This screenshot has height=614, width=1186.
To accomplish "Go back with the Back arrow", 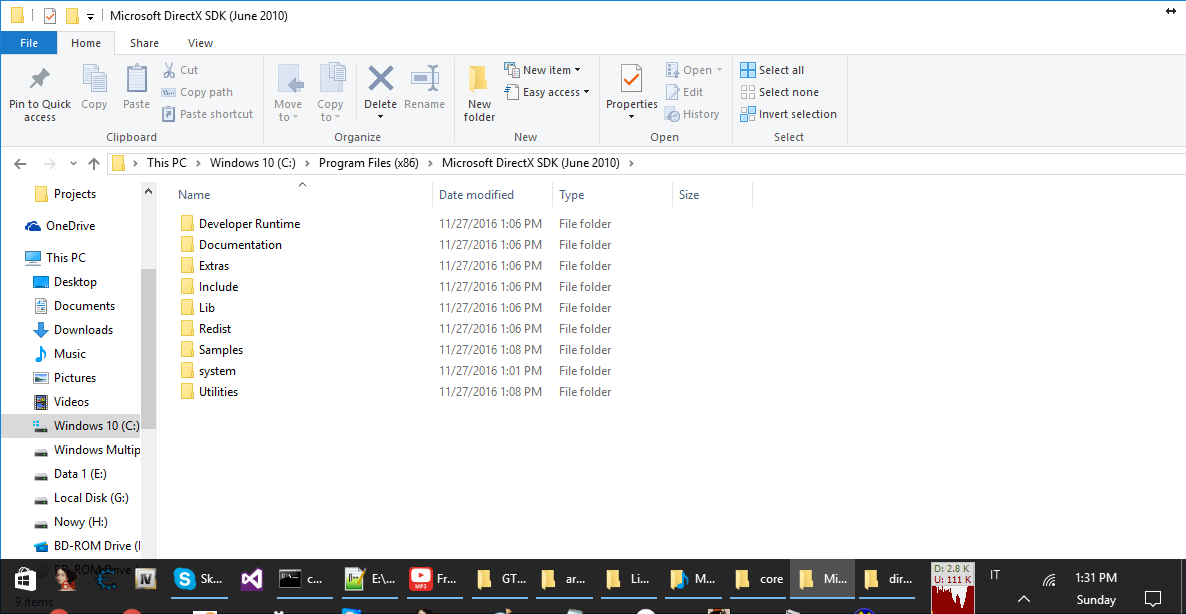I will point(20,163).
